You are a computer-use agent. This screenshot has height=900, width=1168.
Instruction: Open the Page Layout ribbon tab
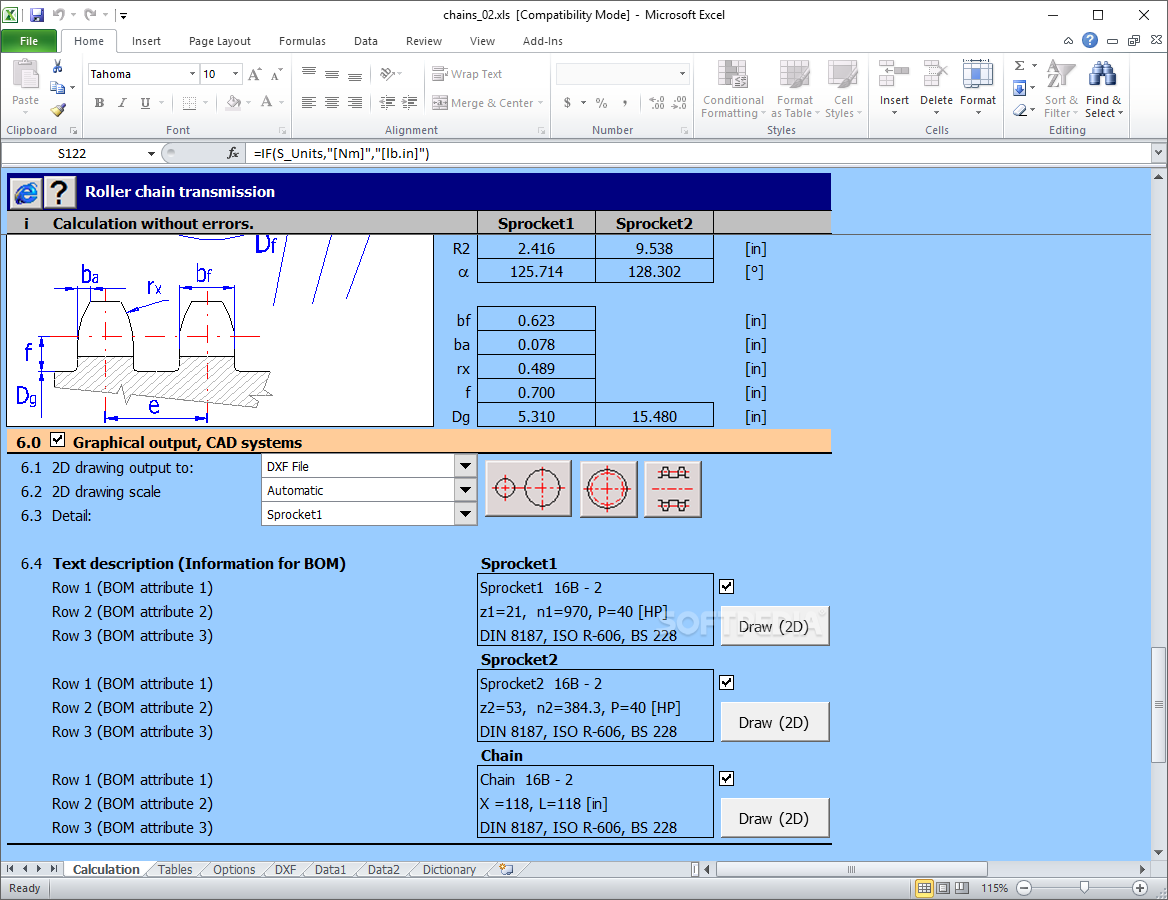pos(220,41)
